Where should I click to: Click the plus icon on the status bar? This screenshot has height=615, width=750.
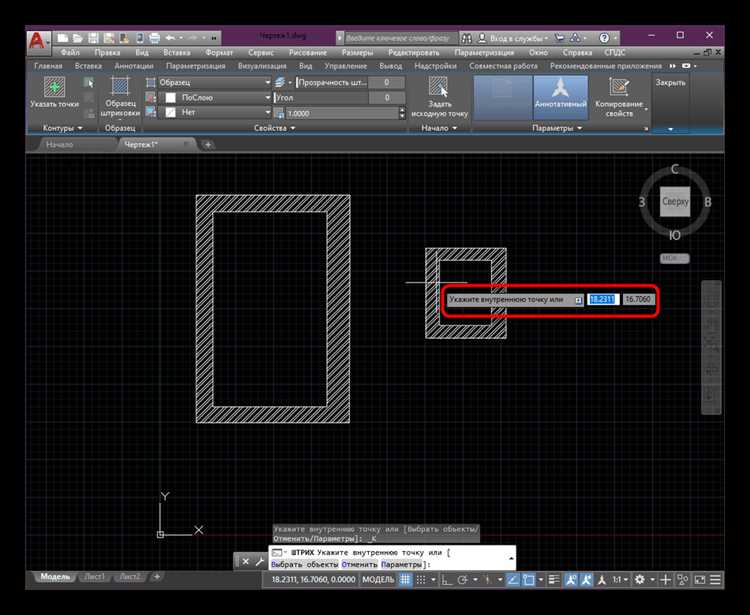(x=665, y=580)
